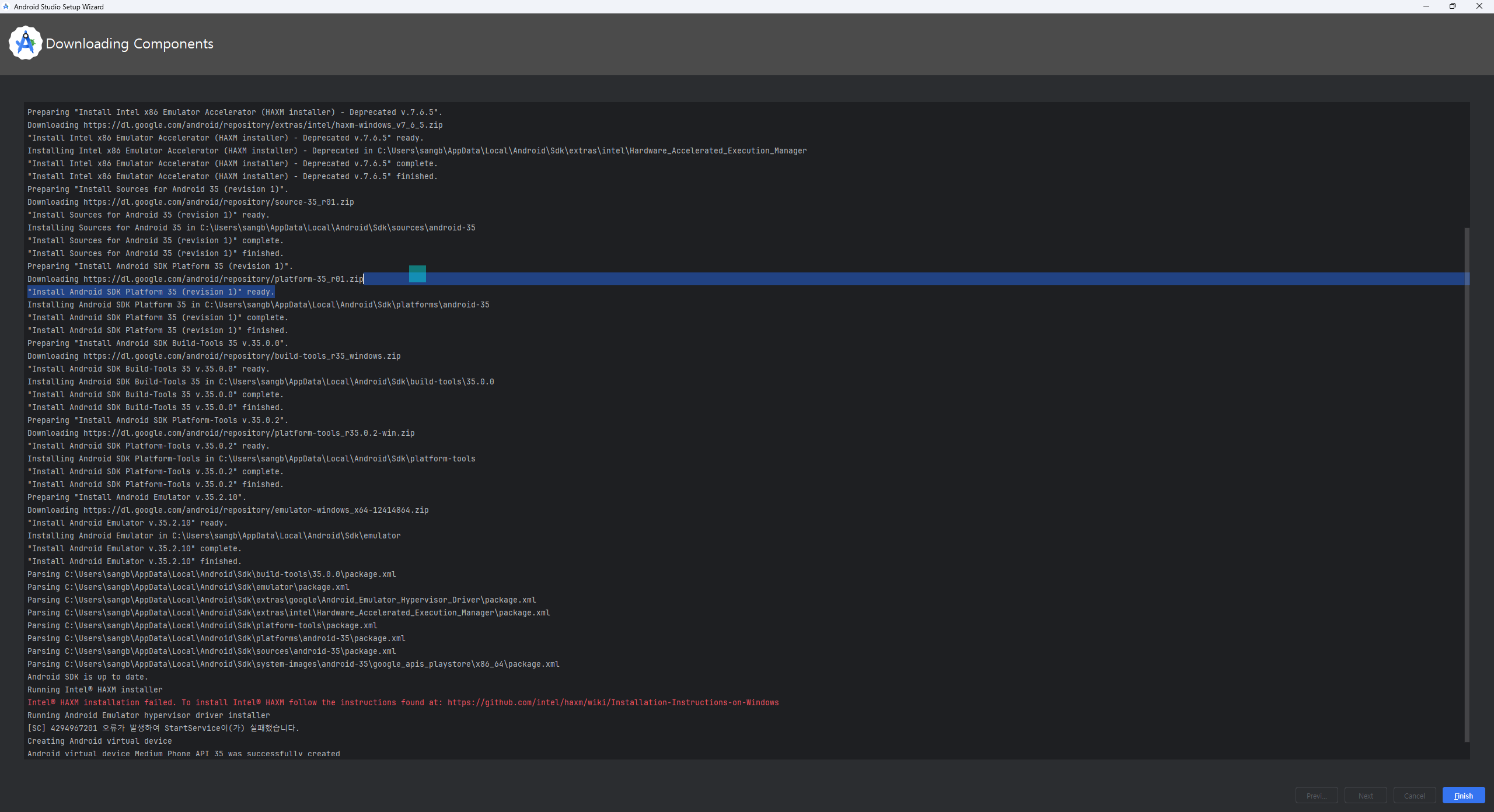
Task: Click the HAXM GitHub installation instructions URL
Action: 613,702
